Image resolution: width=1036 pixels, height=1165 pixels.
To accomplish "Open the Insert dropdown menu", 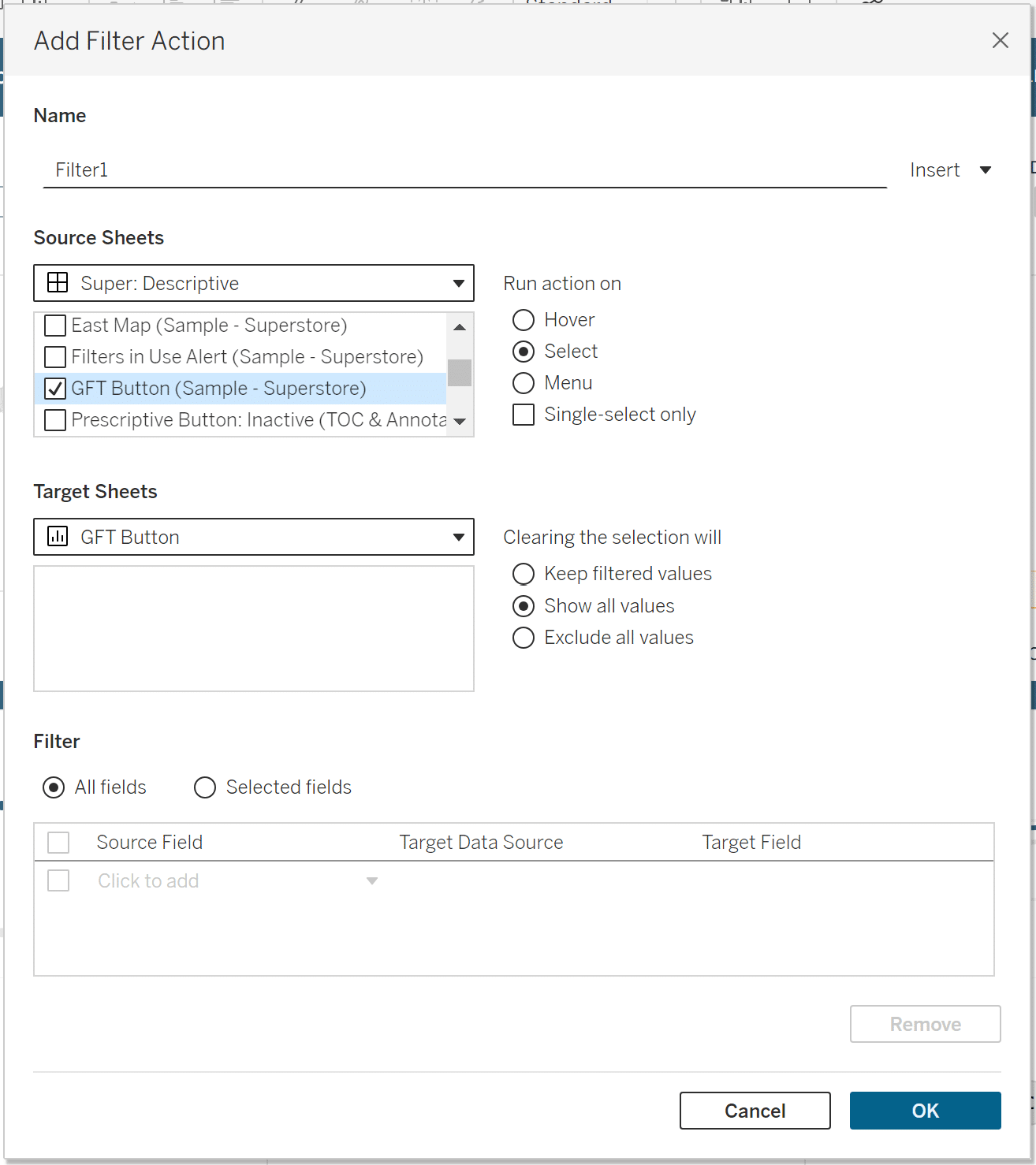I will click(x=950, y=170).
